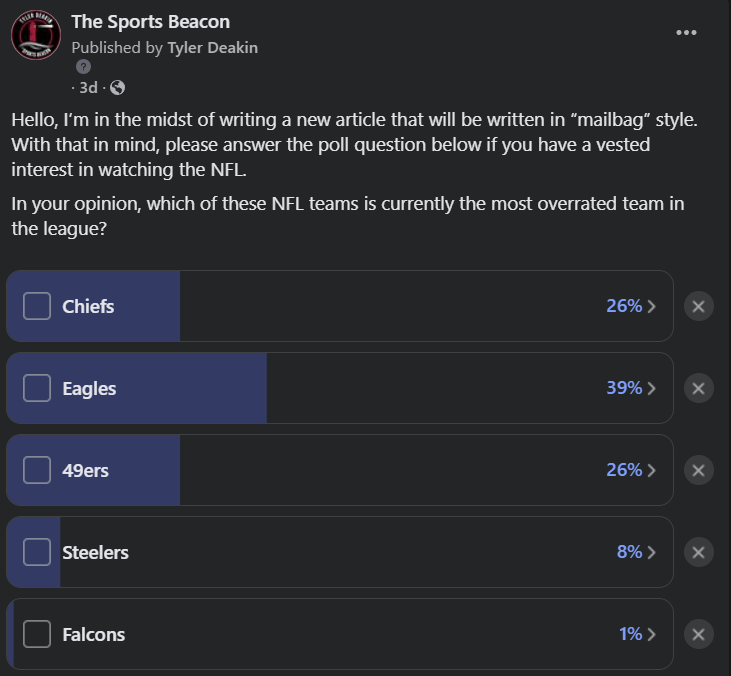Click the 3d post timestamp
This screenshot has width=731, height=676.
88,88
